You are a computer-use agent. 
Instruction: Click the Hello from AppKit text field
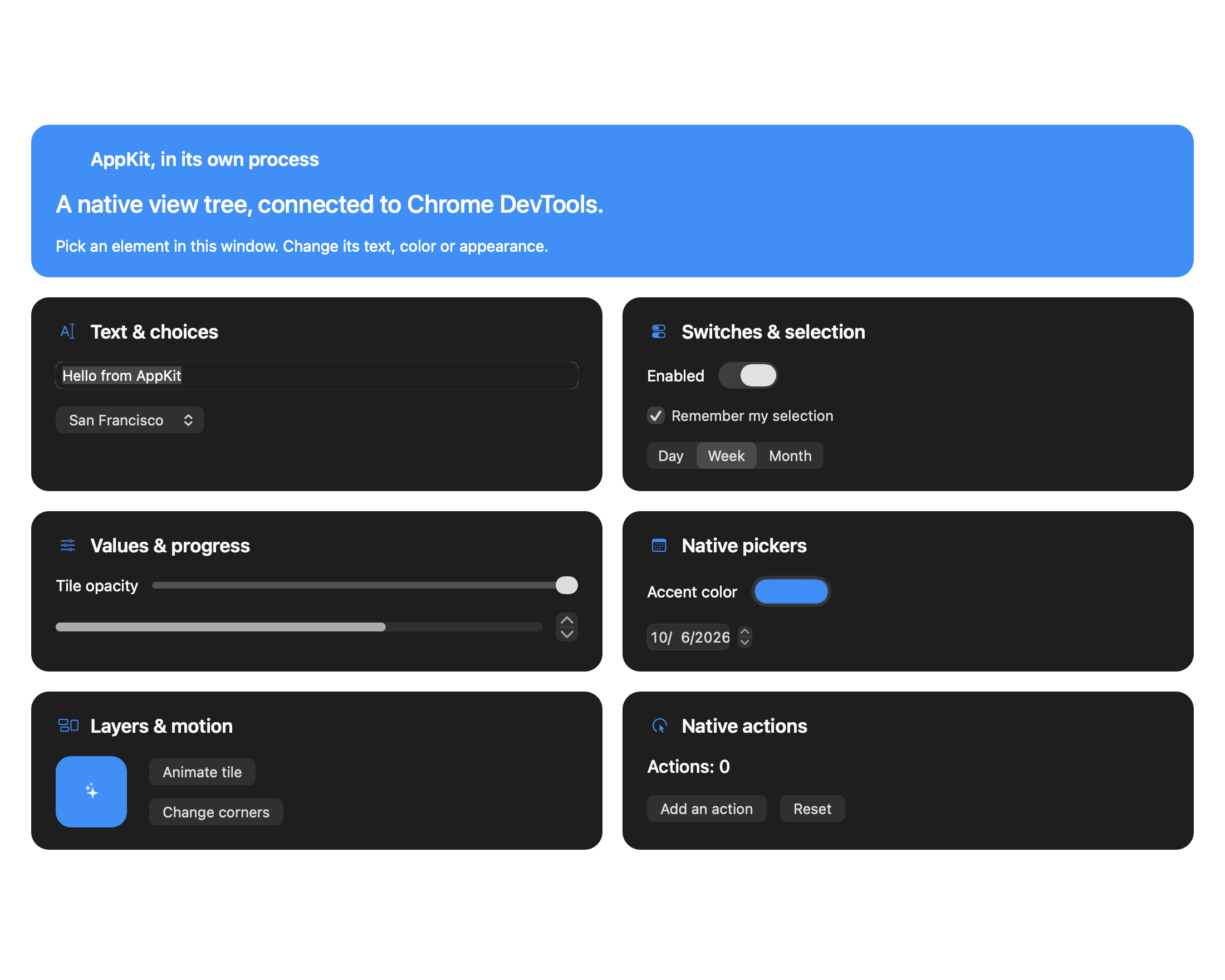tap(316, 375)
